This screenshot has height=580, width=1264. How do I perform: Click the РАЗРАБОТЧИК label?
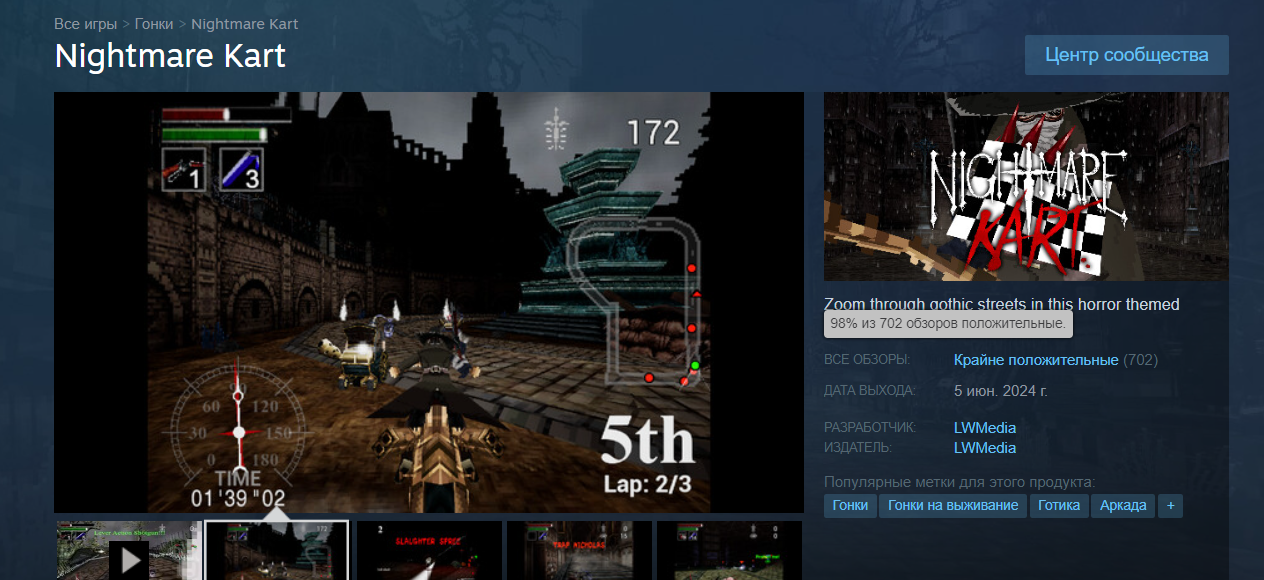point(870,428)
